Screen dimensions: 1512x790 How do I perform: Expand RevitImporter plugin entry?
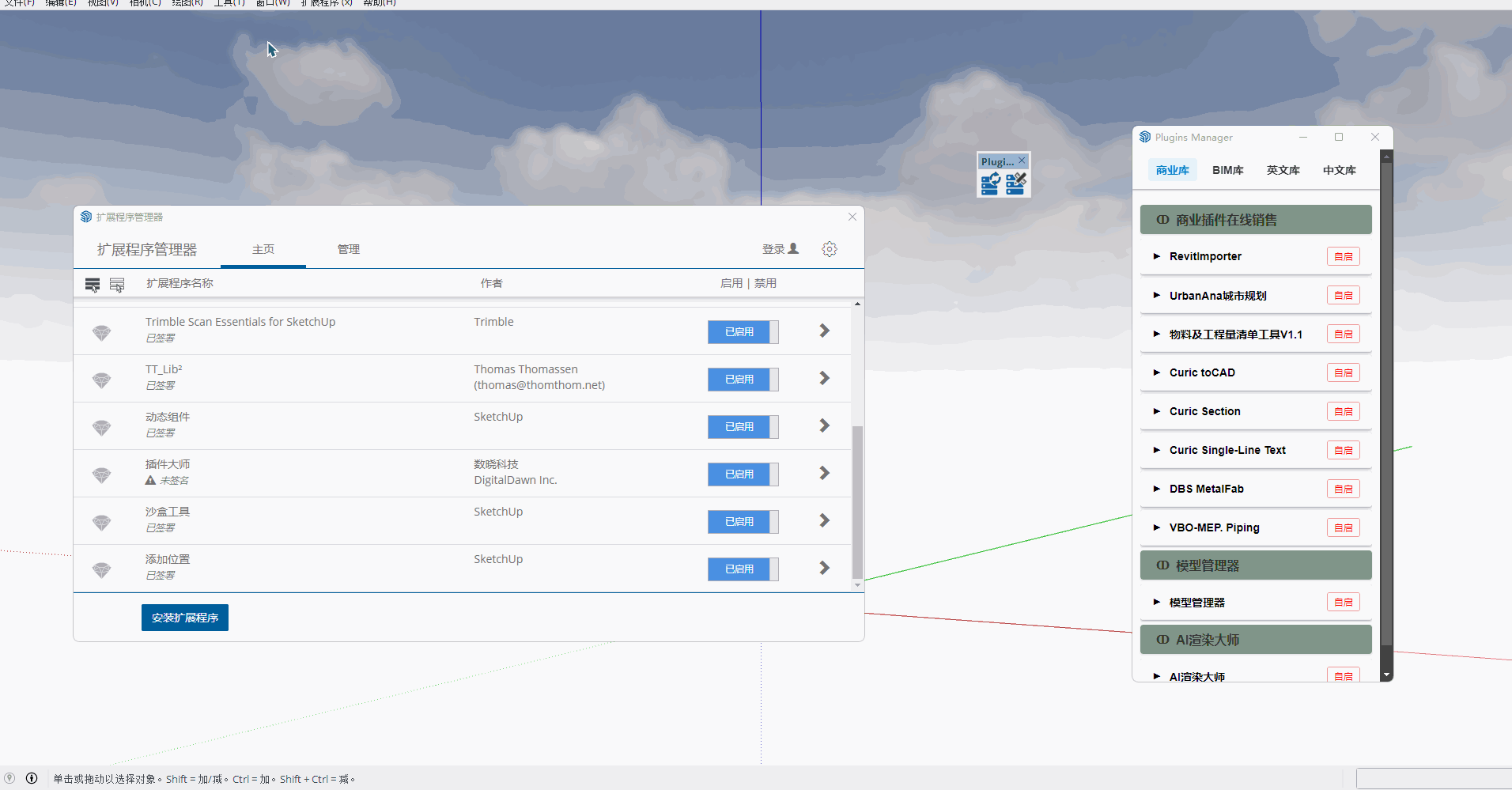click(1157, 256)
